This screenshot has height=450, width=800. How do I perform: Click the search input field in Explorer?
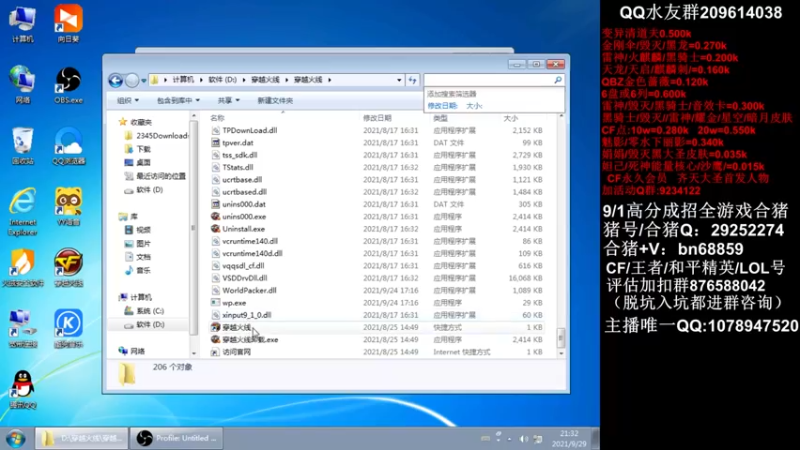point(489,80)
